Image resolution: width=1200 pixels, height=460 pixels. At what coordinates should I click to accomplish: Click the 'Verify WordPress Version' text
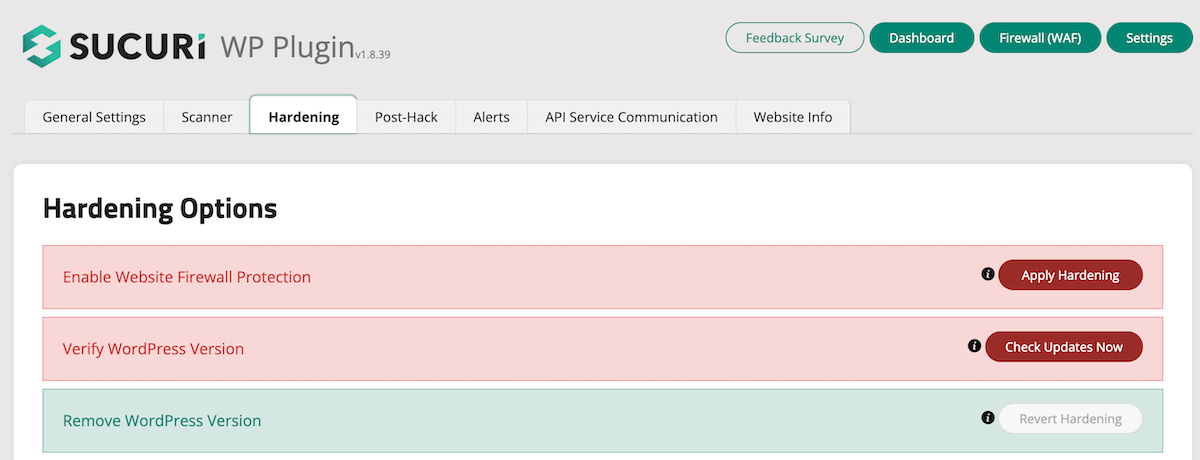coord(153,349)
